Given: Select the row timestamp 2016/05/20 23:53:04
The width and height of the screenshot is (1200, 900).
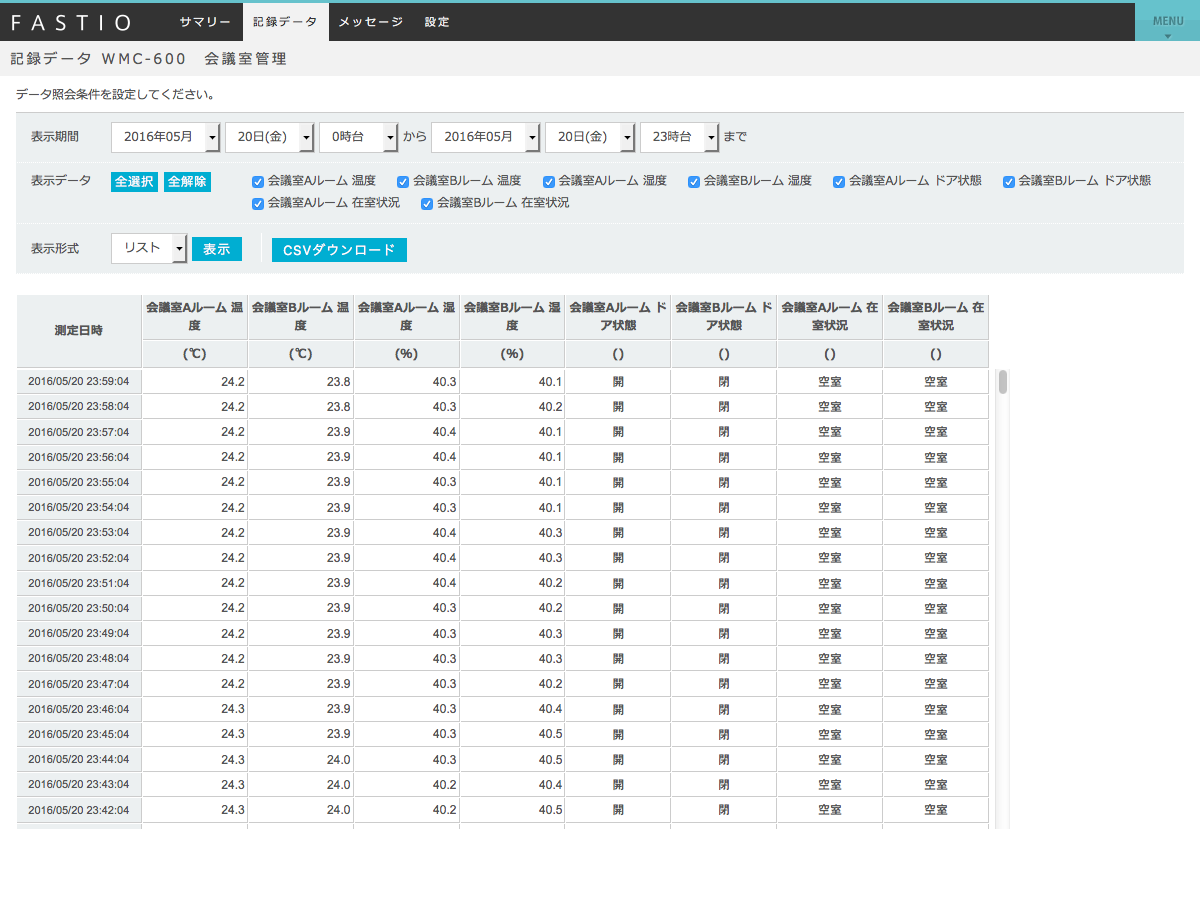Looking at the screenshot, I should click(79, 532).
